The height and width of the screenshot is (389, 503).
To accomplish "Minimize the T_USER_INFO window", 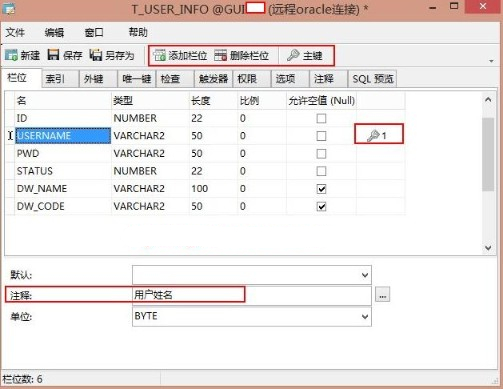I will tap(433, 7).
